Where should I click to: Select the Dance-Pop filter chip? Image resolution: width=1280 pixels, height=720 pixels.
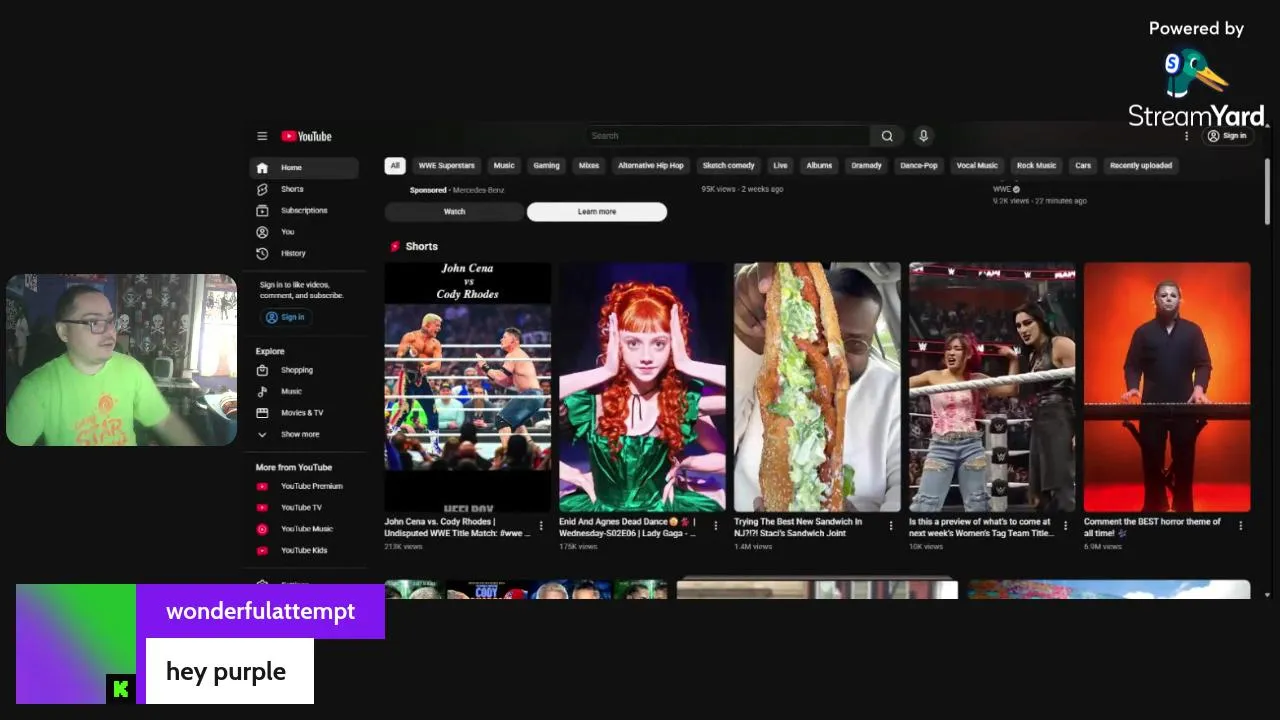click(x=919, y=166)
